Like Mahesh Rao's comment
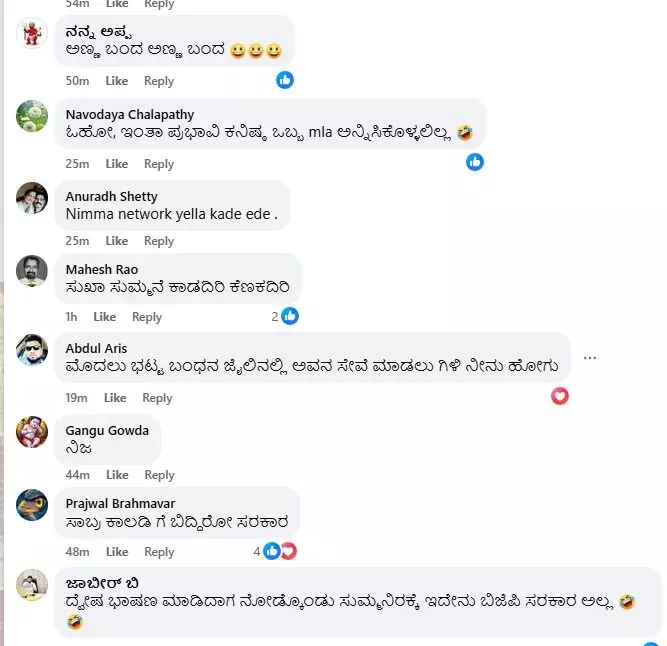667x646 pixels. pyautogui.click(x=105, y=317)
